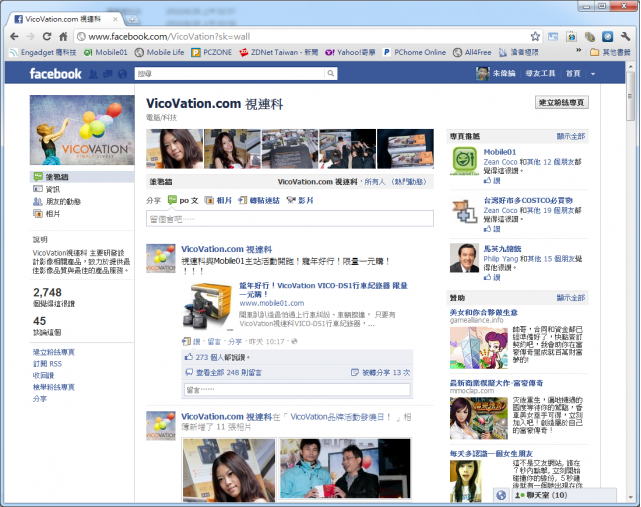Open Mobile01 recommended page link

coord(500,152)
